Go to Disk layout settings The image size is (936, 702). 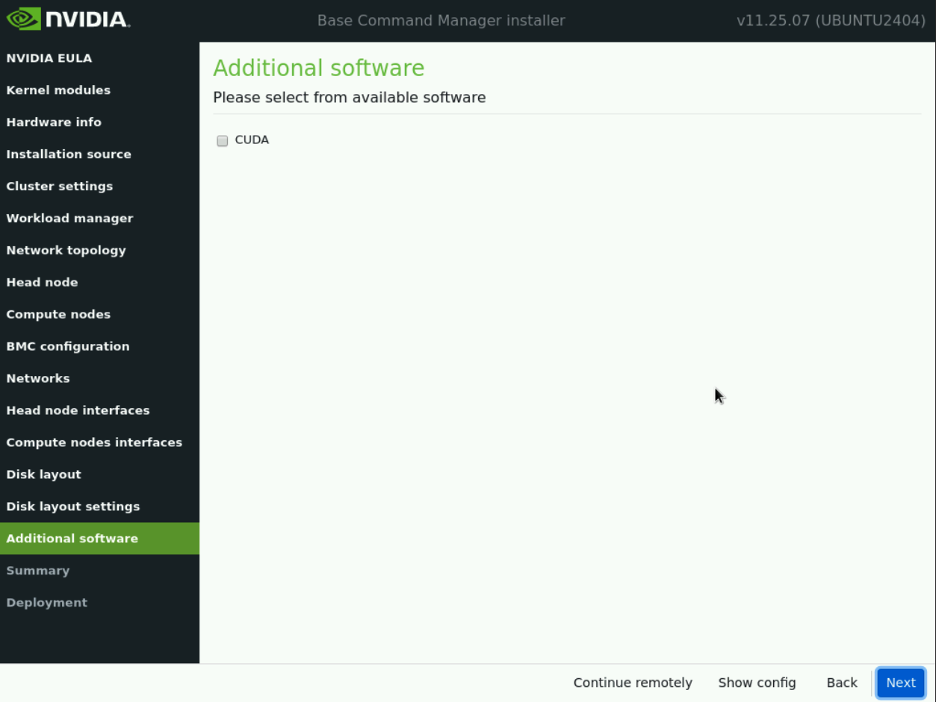(73, 506)
